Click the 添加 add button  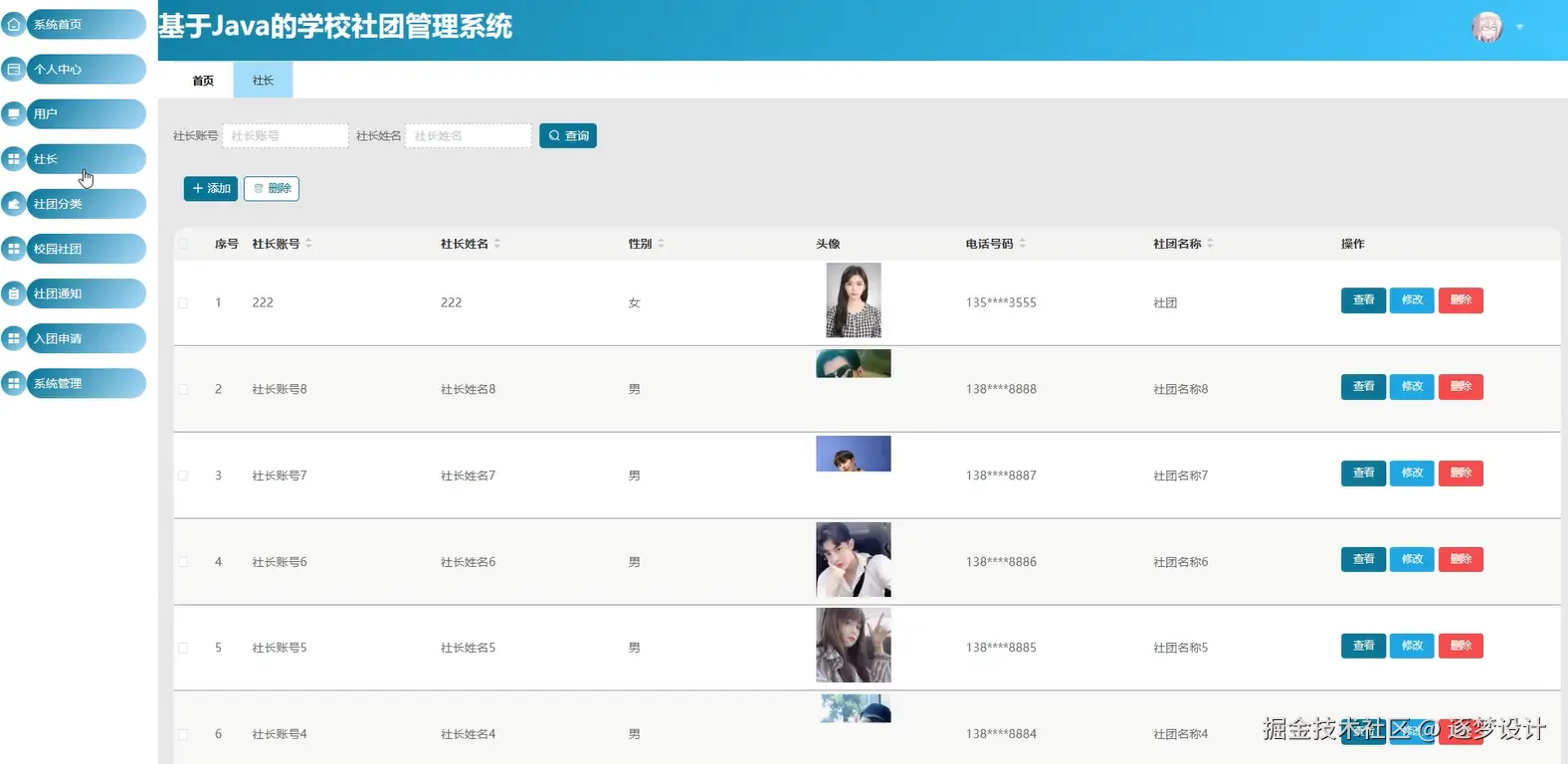tap(211, 188)
